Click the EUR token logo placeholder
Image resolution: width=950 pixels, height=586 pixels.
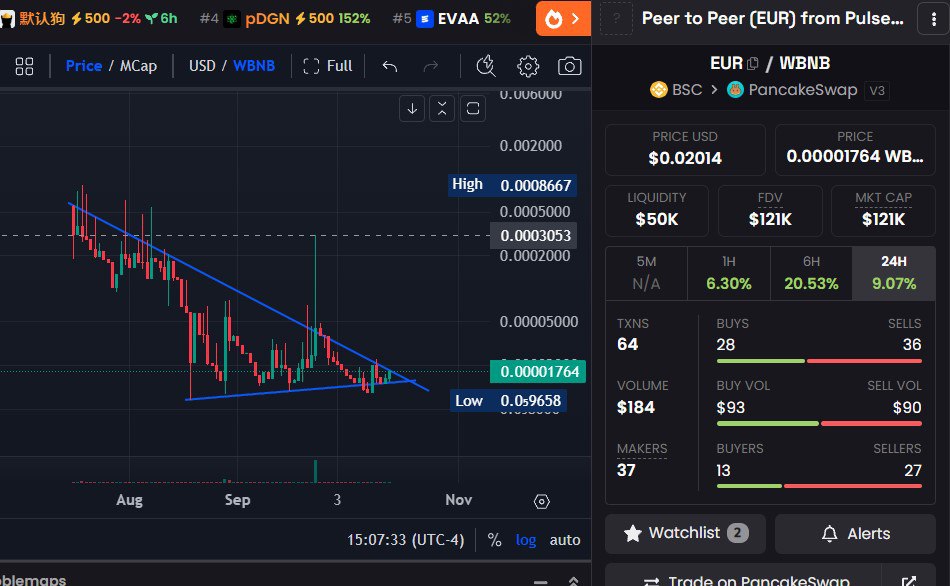616,19
